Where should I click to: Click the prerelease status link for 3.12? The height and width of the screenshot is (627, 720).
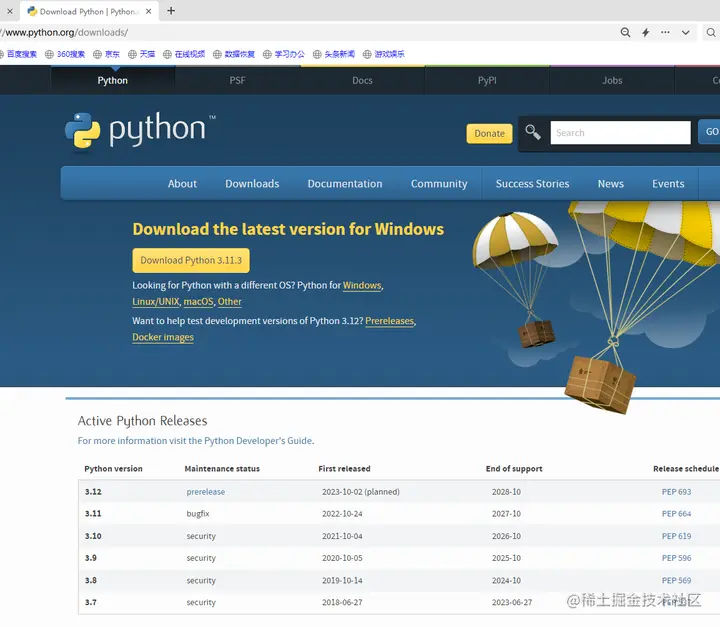(206, 492)
